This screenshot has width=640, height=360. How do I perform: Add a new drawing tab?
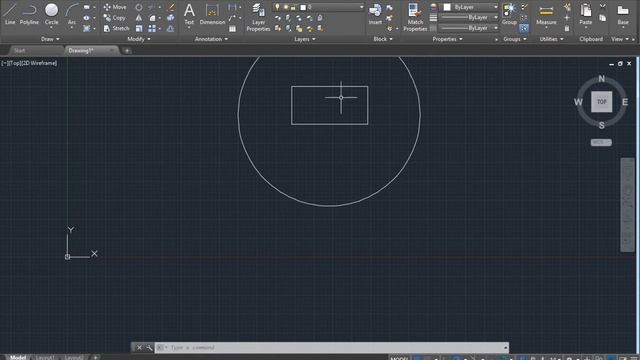(127, 51)
